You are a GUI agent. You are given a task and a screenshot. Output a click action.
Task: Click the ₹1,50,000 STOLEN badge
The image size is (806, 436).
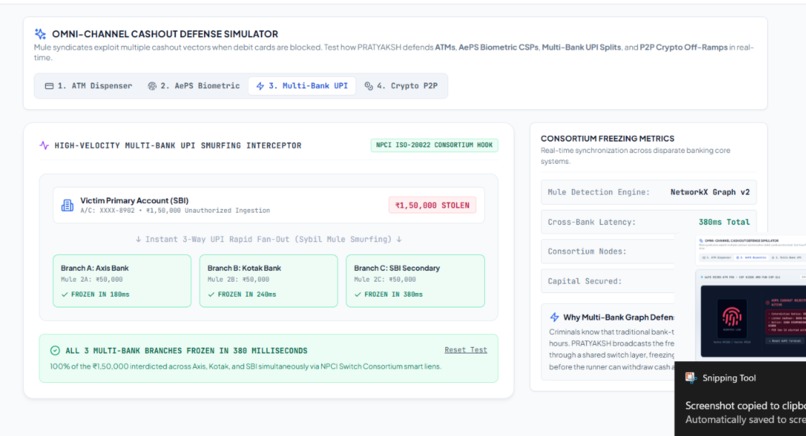pyautogui.click(x=432, y=205)
